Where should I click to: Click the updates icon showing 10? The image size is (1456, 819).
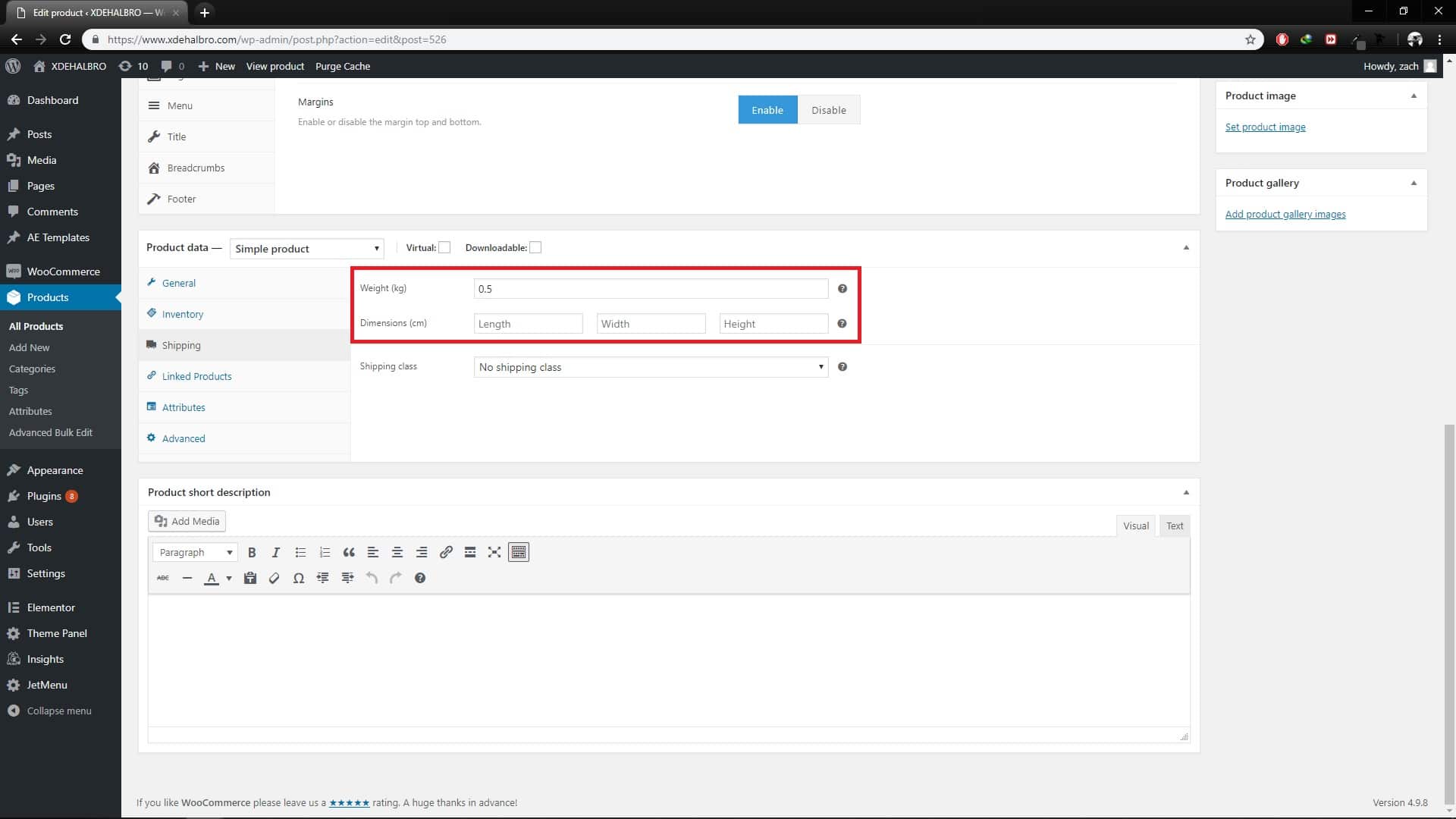[133, 66]
